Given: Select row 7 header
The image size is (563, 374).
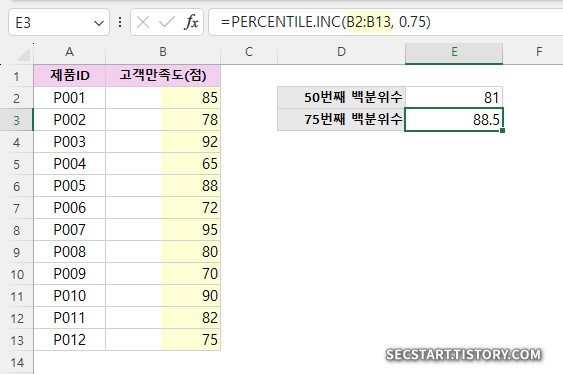Looking at the screenshot, I should tap(17, 208).
